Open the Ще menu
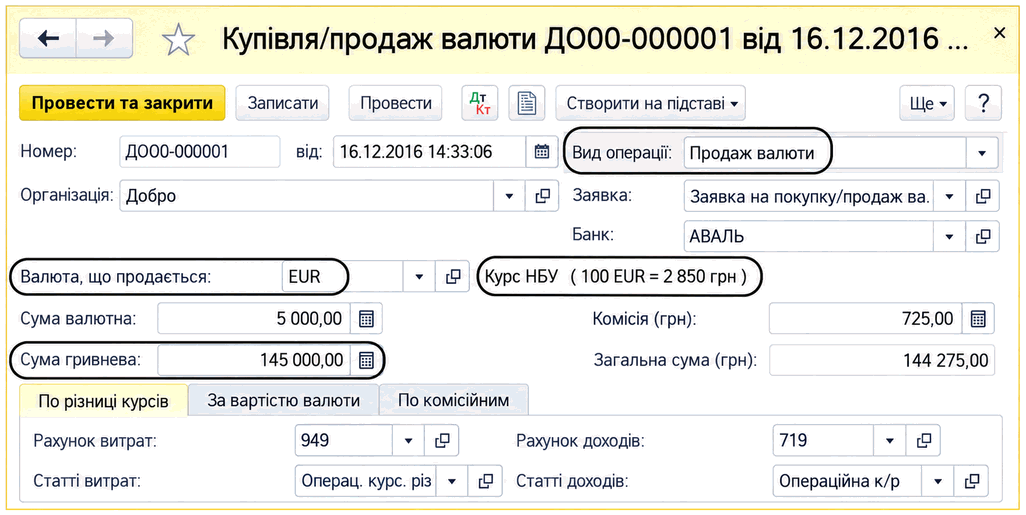The height and width of the screenshot is (515, 1026). point(927,103)
